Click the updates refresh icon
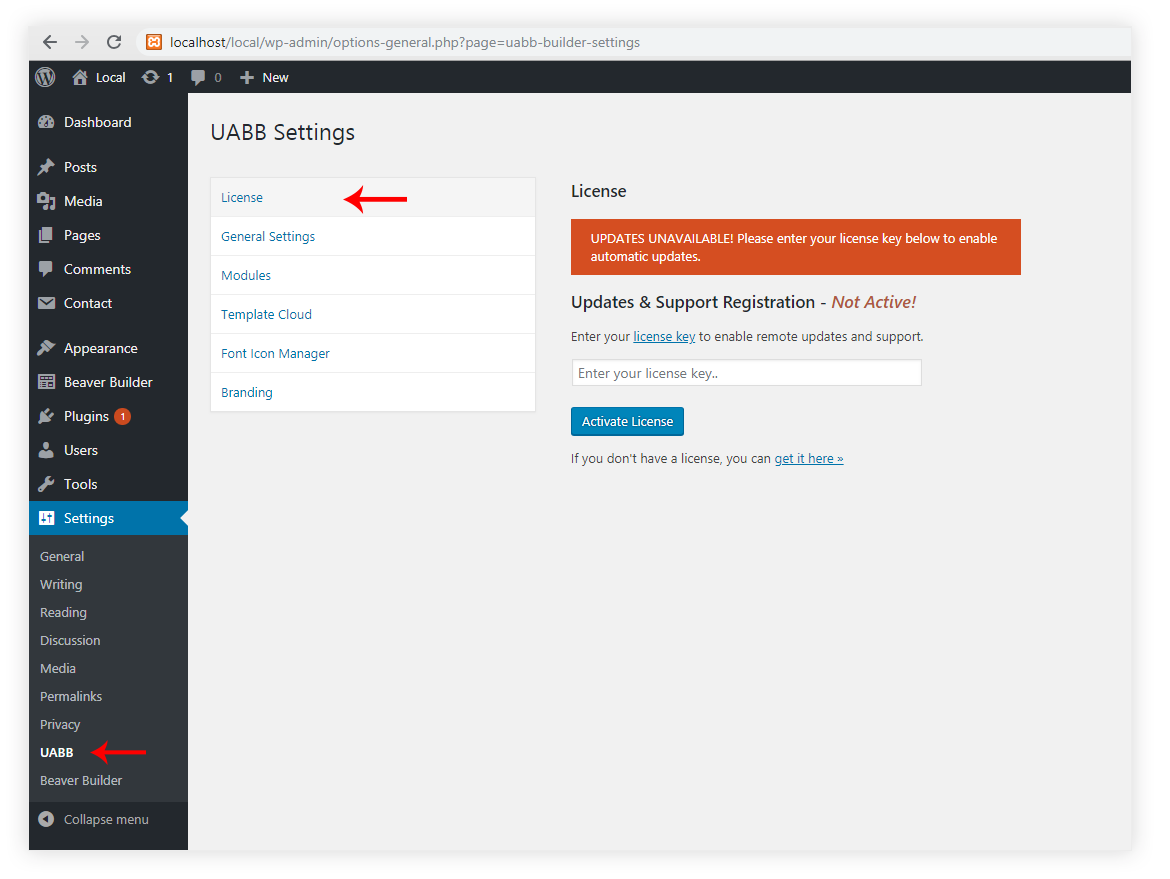1170x879 pixels. 151,77
